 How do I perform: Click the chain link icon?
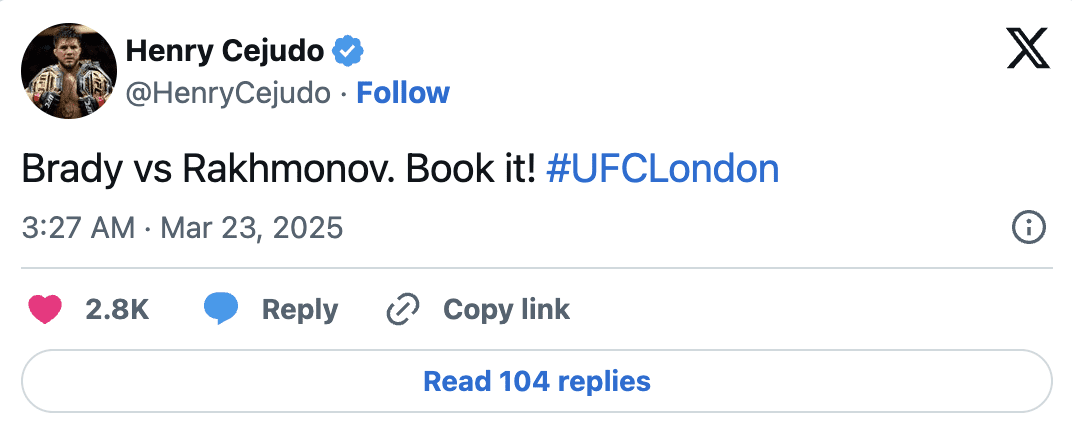[403, 309]
